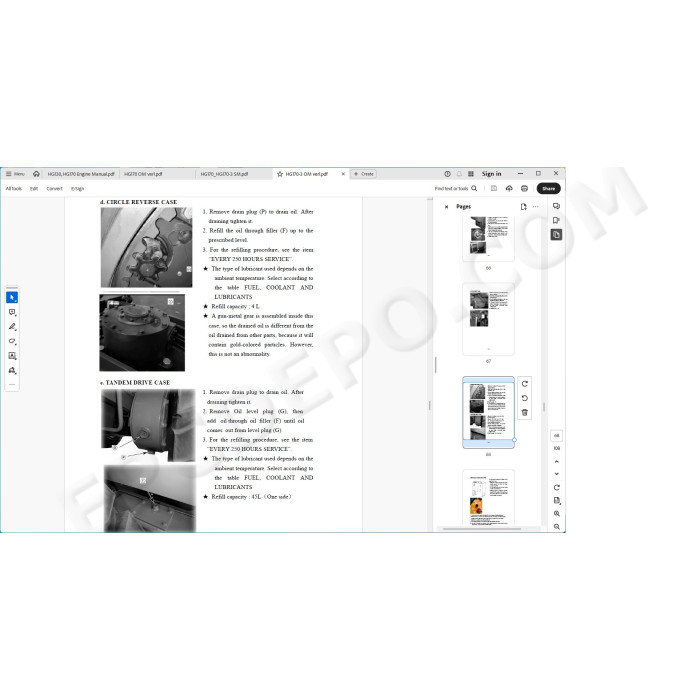Rotate the view in right rail
700x700 pixels.
pos(556,488)
